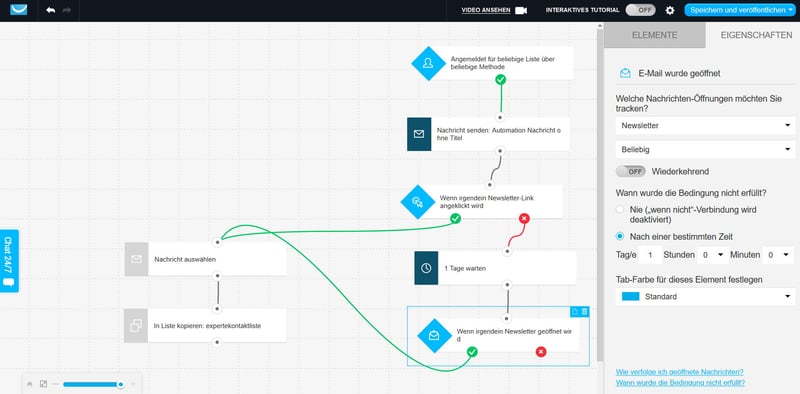Select Nach einer bestimmten Zeit radio
This screenshot has width=800, height=394.
620,236
